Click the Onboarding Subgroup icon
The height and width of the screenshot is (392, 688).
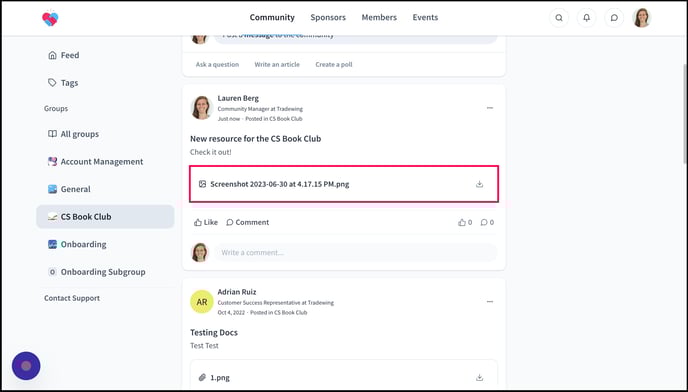[52, 272]
